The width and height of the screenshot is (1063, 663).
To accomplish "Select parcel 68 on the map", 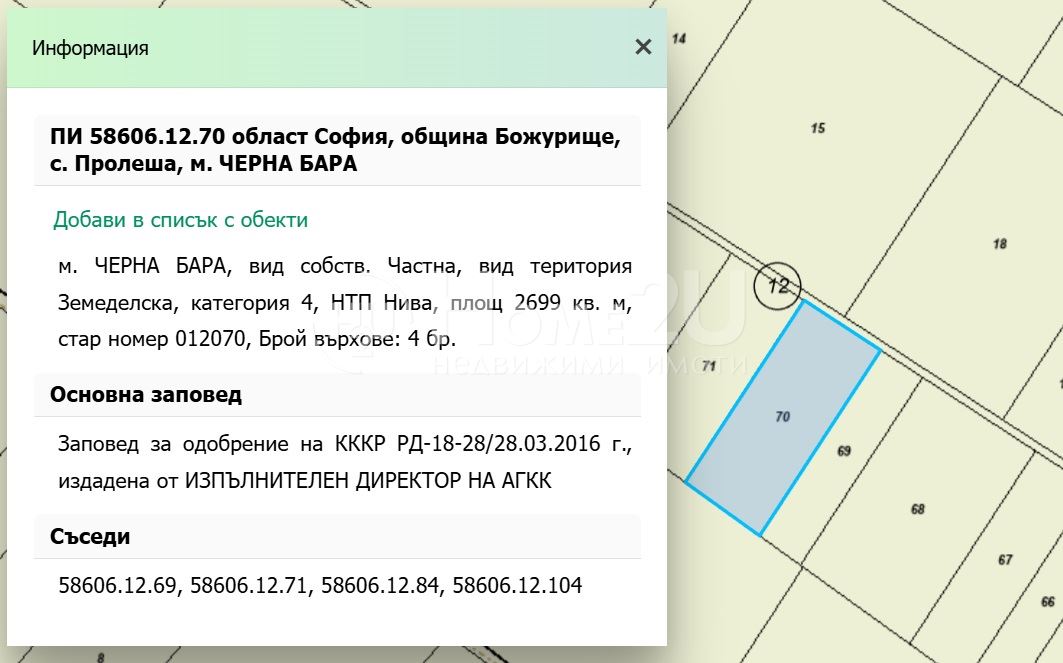I will tap(917, 509).
